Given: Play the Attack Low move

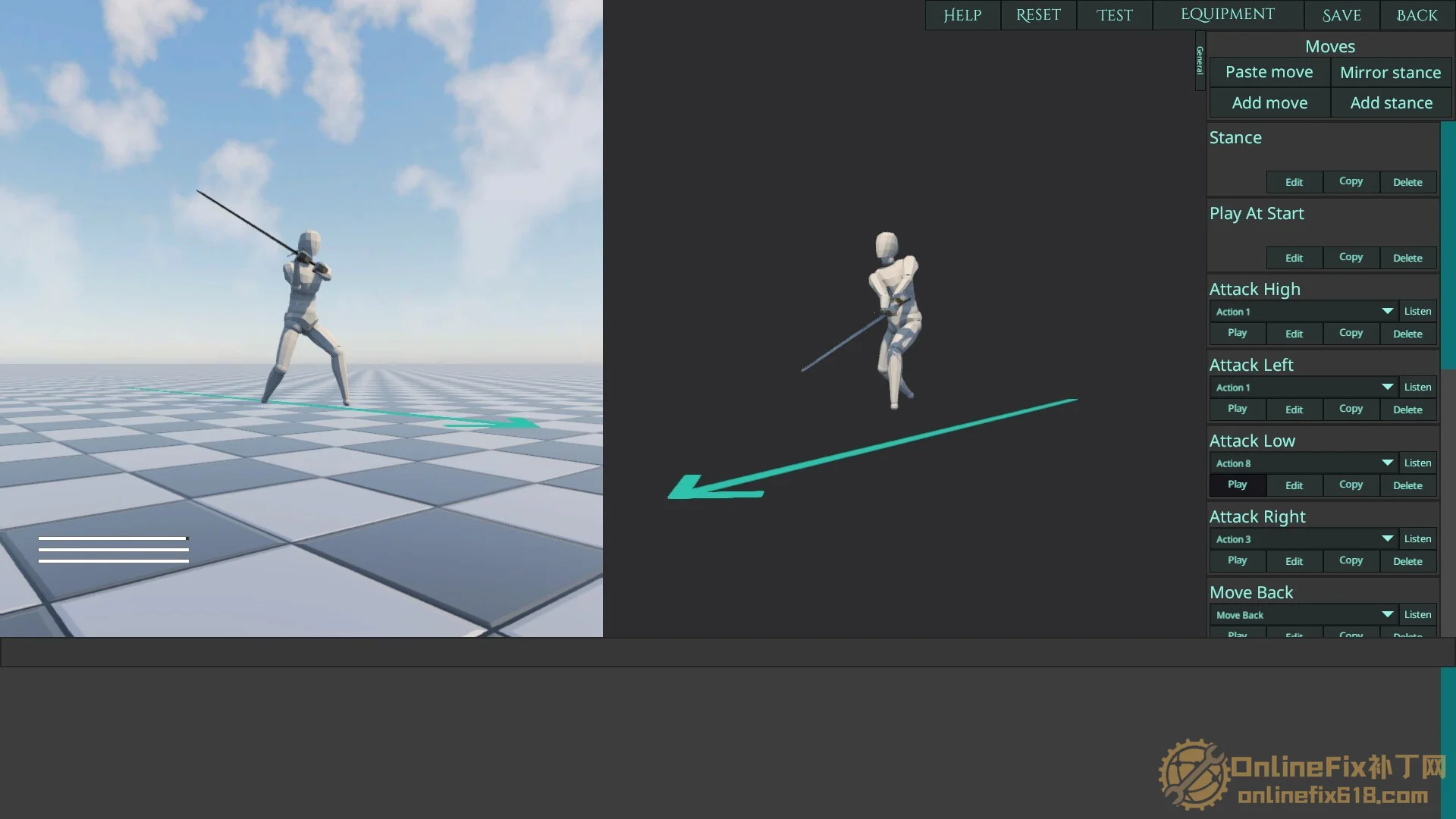Looking at the screenshot, I should (x=1237, y=485).
